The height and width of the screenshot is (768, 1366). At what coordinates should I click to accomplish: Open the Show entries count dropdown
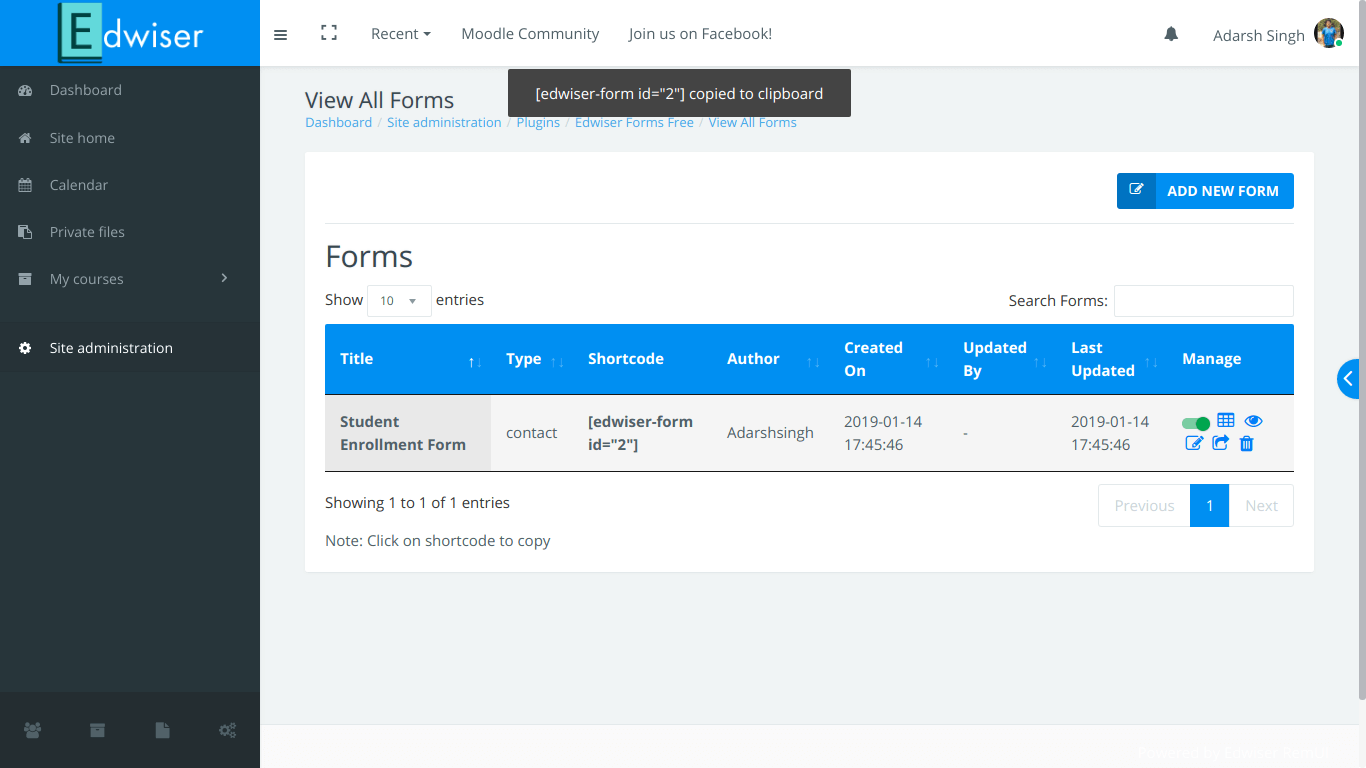pyautogui.click(x=399, y=301)
